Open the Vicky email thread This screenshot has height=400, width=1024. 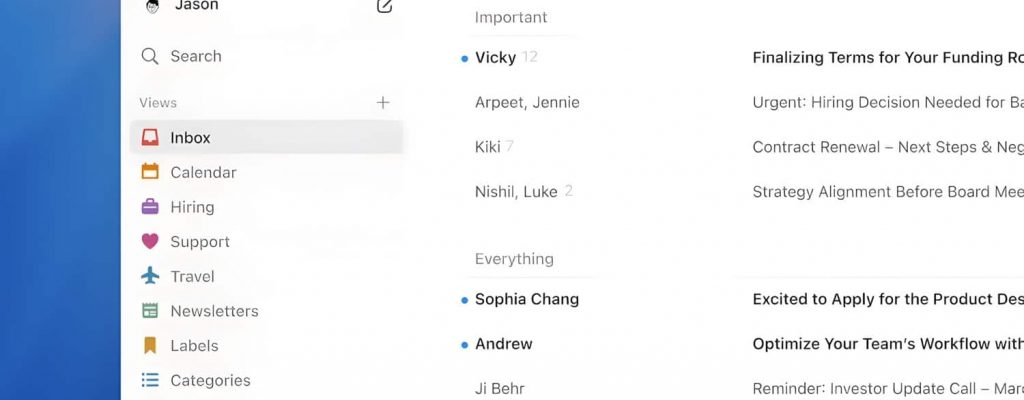495,58
